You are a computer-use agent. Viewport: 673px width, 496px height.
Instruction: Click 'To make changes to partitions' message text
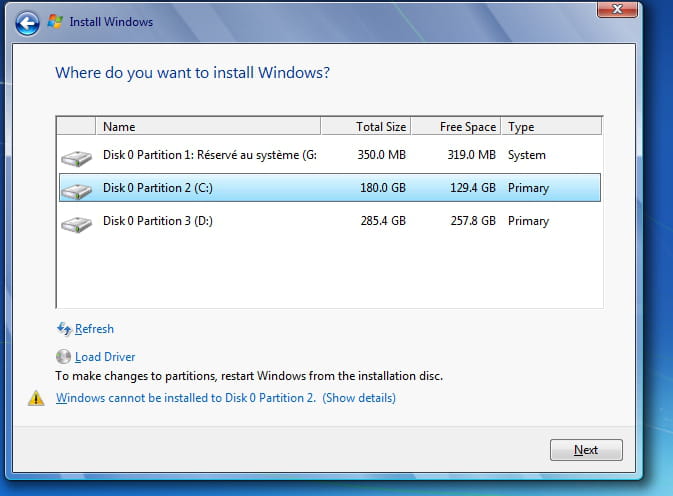pyautogui.click(x=249, y=376)
